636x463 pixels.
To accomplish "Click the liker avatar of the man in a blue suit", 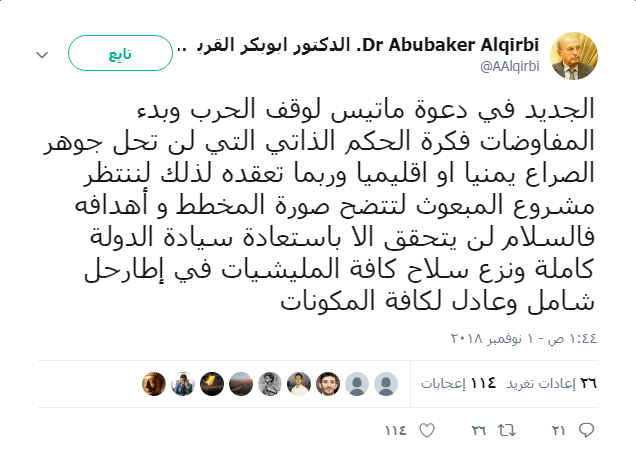I will (x=182, y=383).
